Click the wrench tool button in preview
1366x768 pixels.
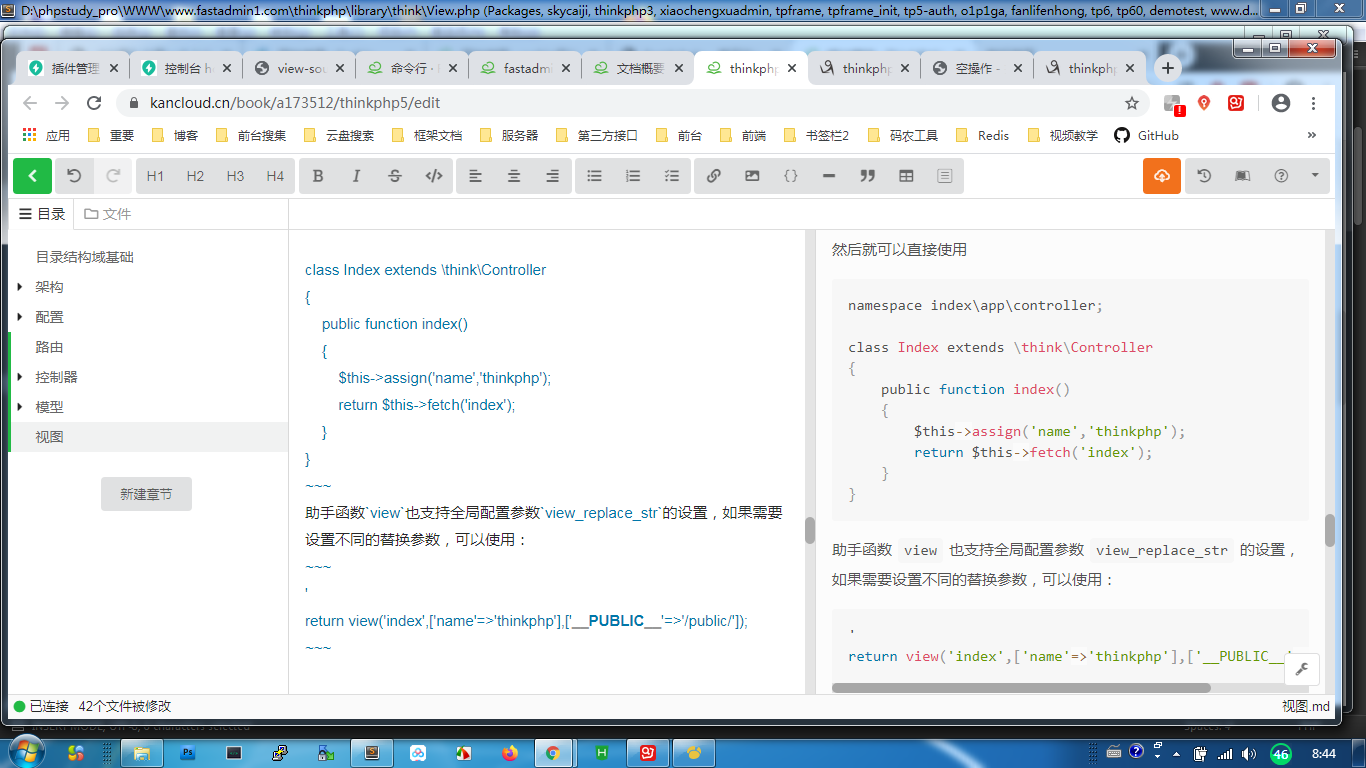click(x=1303, y=670)
